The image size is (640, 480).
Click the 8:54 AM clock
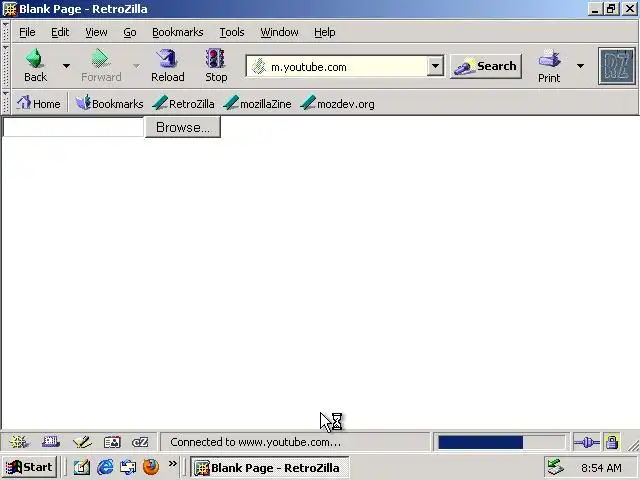pyautogui.click(x=601, y=468)
